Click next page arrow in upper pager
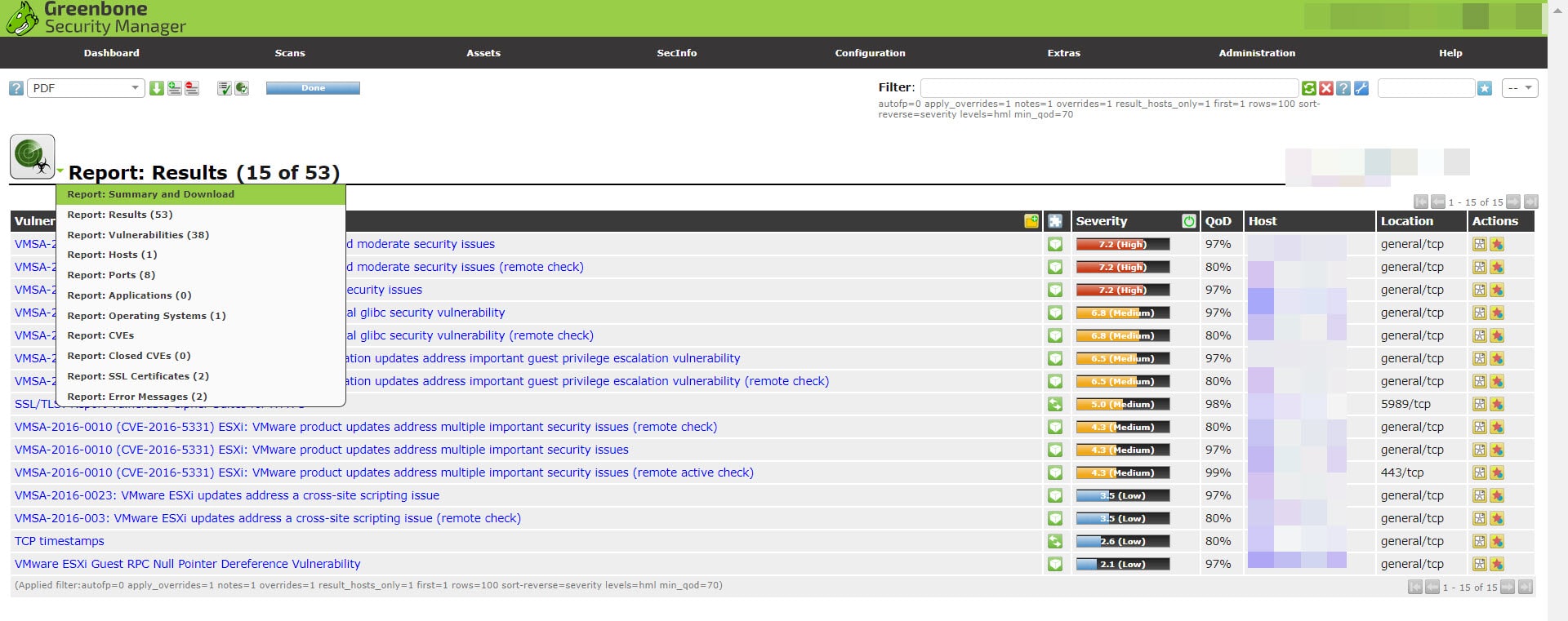This screenshot has width=1568, height=621. tap(1513, 202)
